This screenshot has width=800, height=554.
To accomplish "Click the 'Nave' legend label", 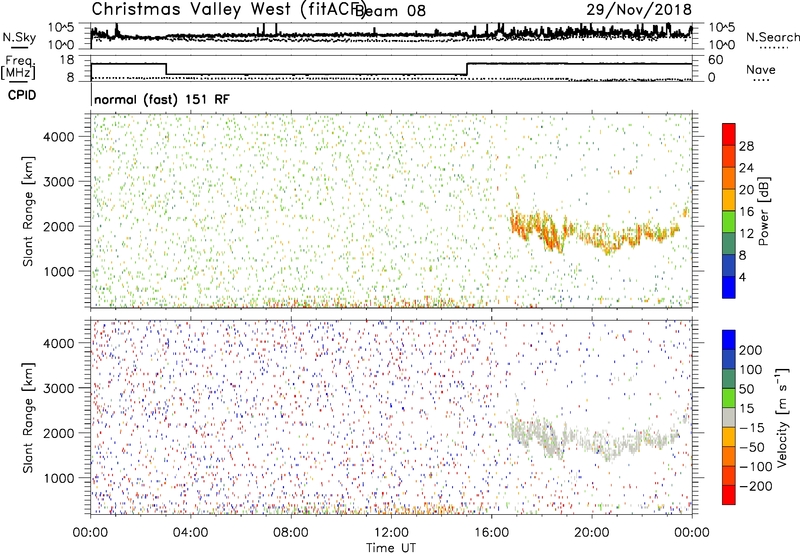I will (x=761, y=69).
